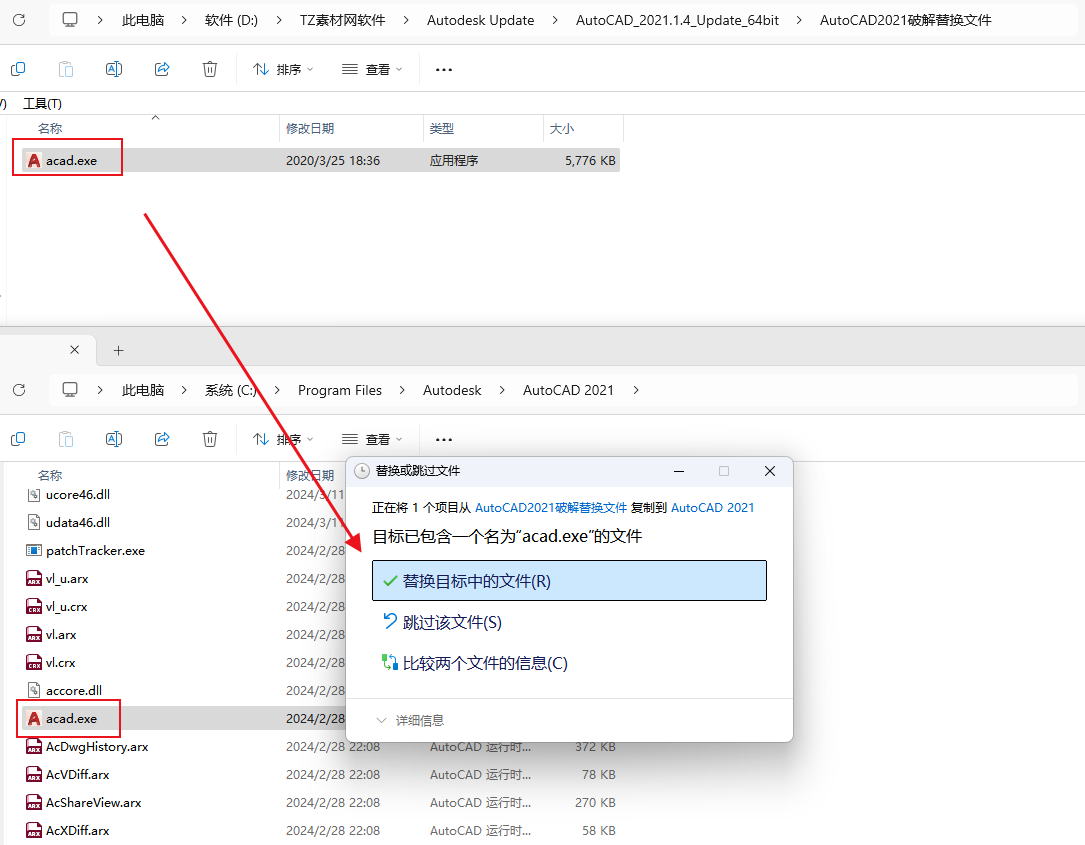1085x845 pixels.
Task: Add a new tab in lower Explorer window
Action: coord(118,351)
